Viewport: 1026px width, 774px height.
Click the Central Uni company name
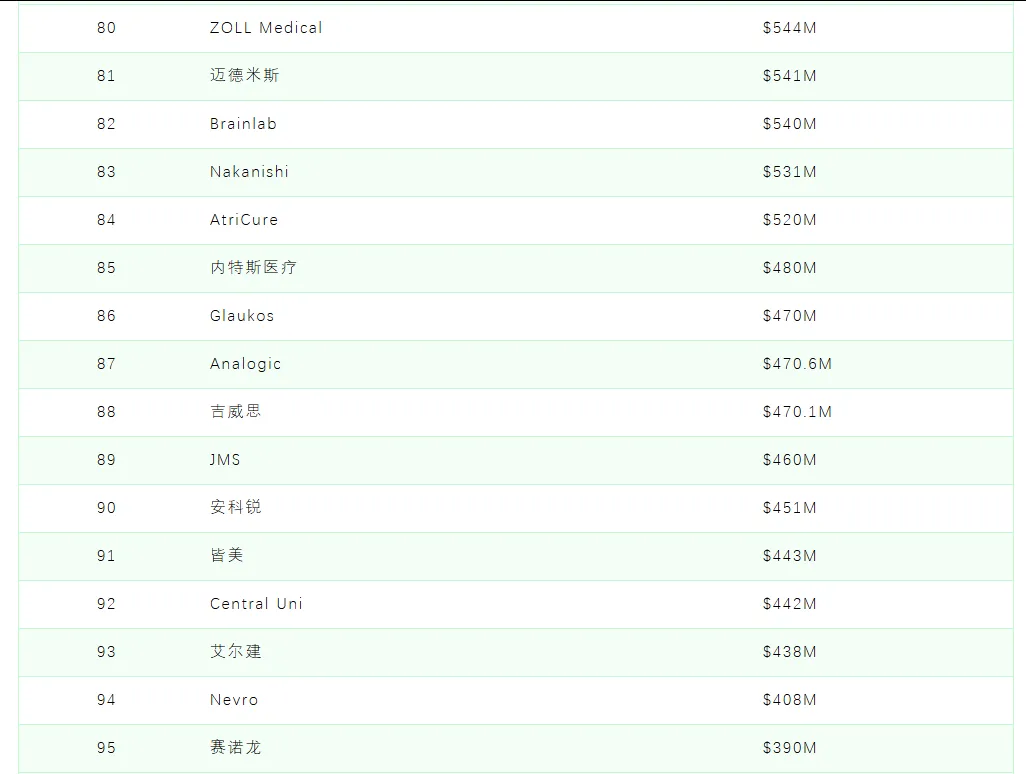[x=256, y=604]
